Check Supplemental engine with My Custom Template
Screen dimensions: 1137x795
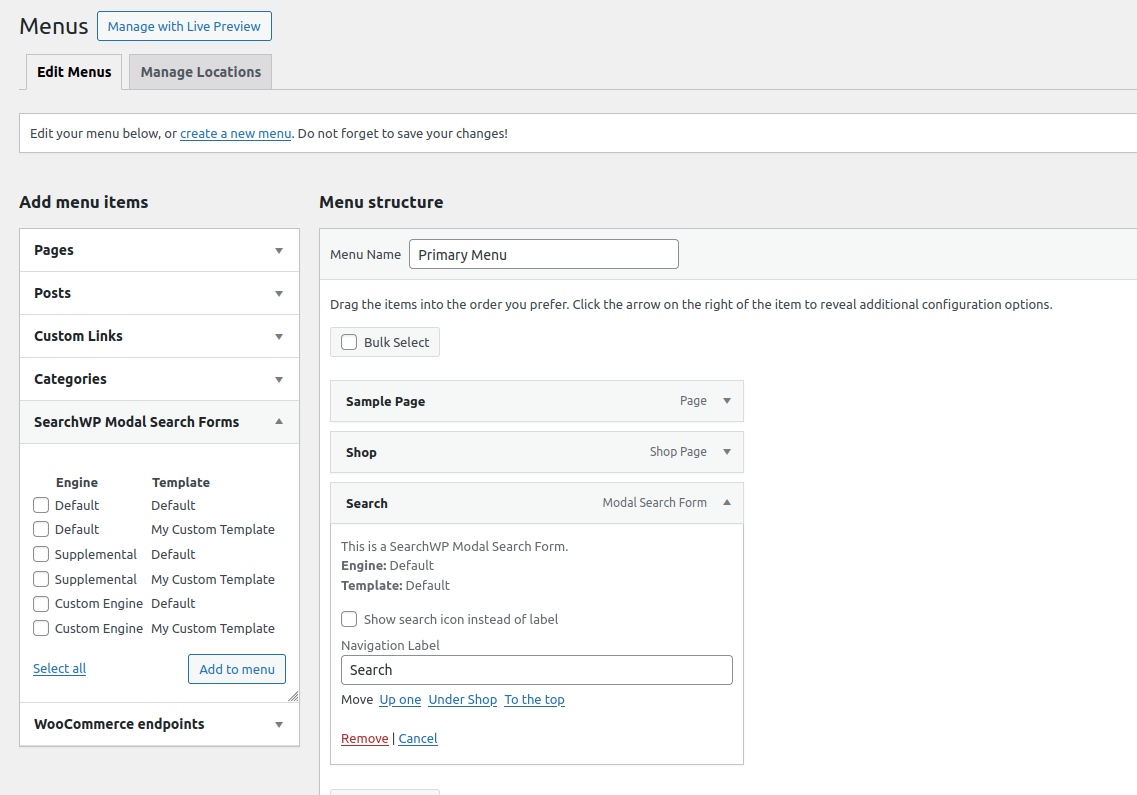[41, 579]
